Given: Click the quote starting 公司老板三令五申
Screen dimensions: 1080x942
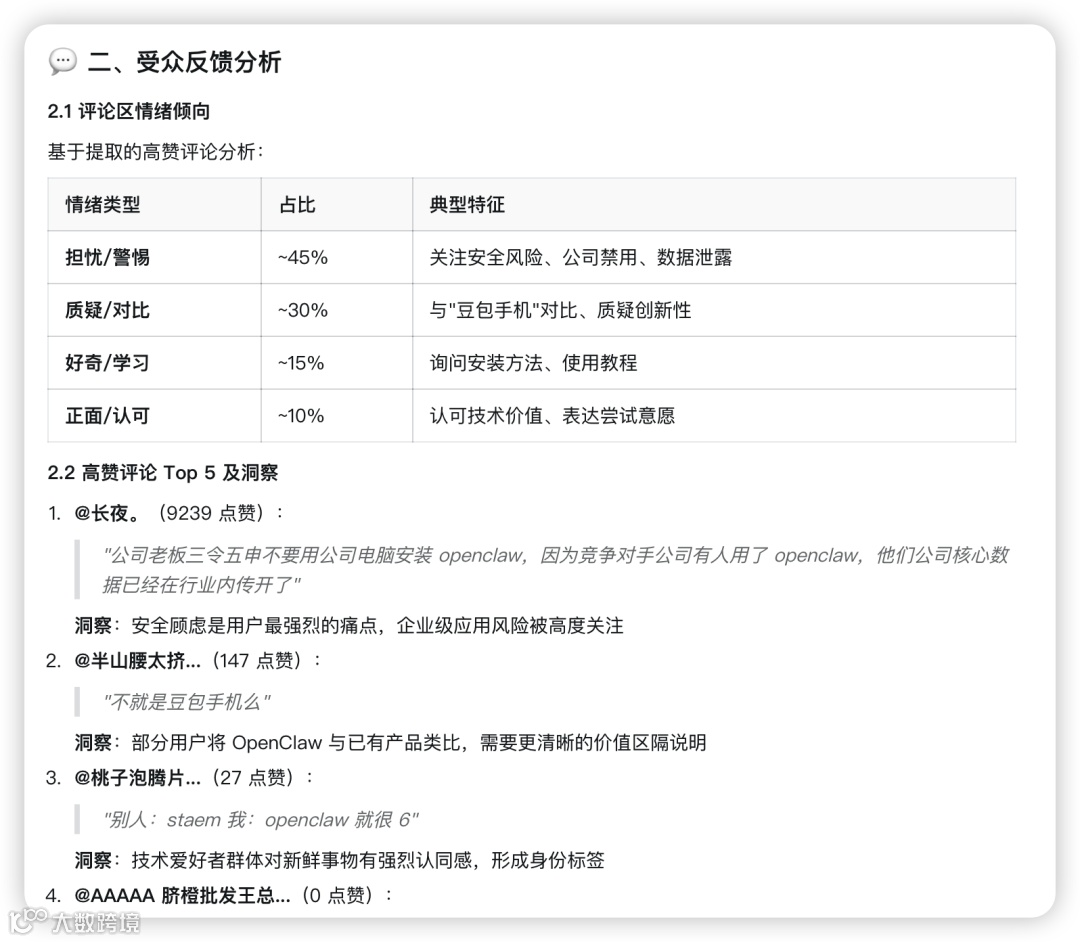Looking at the screenshot, I should click(555, 570).
